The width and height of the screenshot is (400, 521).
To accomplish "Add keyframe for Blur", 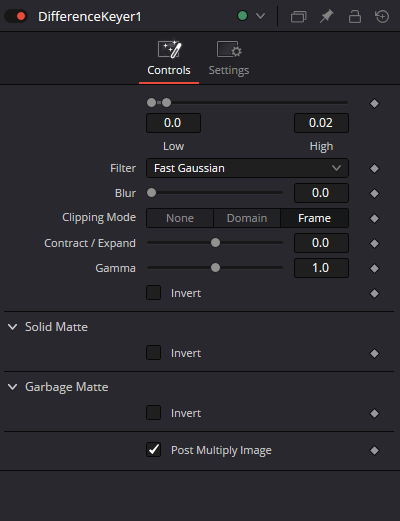I will 374,194.
